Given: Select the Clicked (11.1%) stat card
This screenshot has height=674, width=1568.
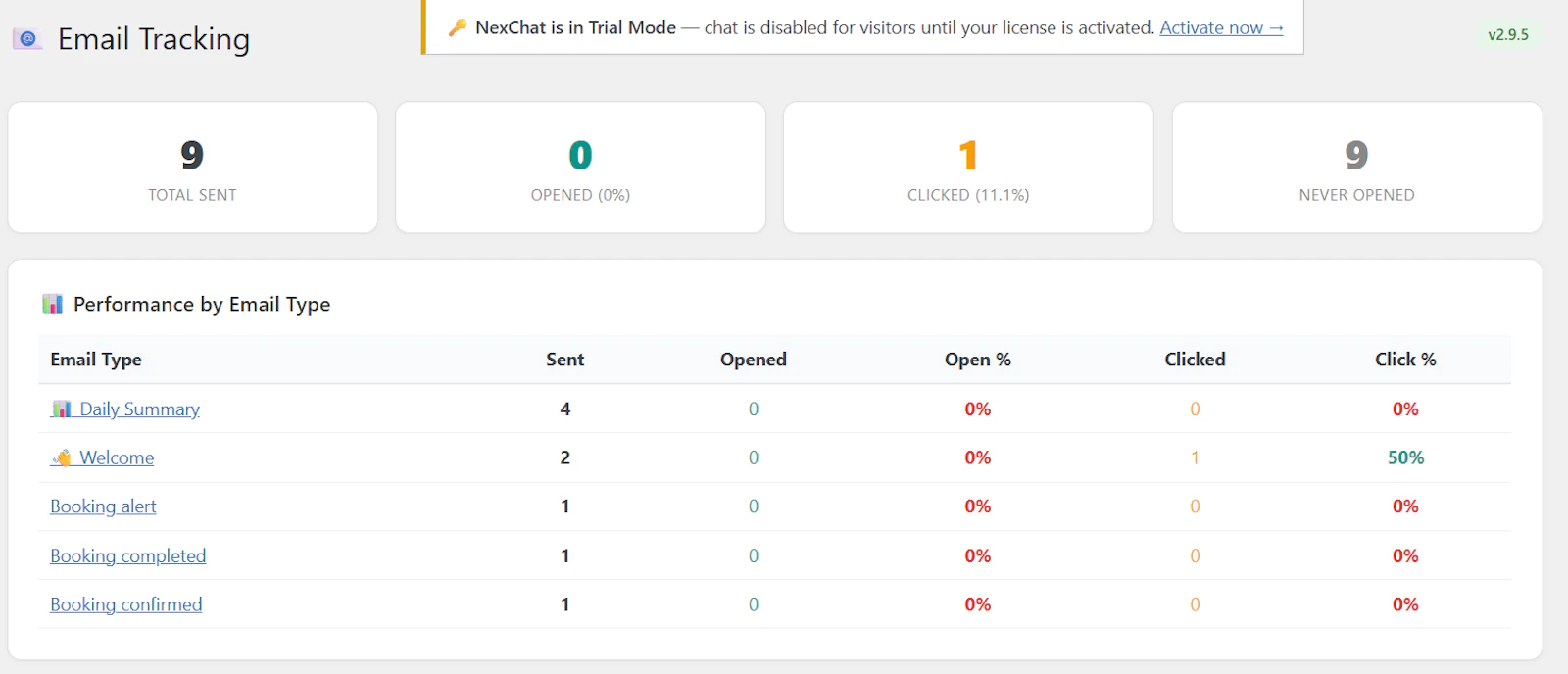Looking at the screenshot, I should click(x=968, y=168).
